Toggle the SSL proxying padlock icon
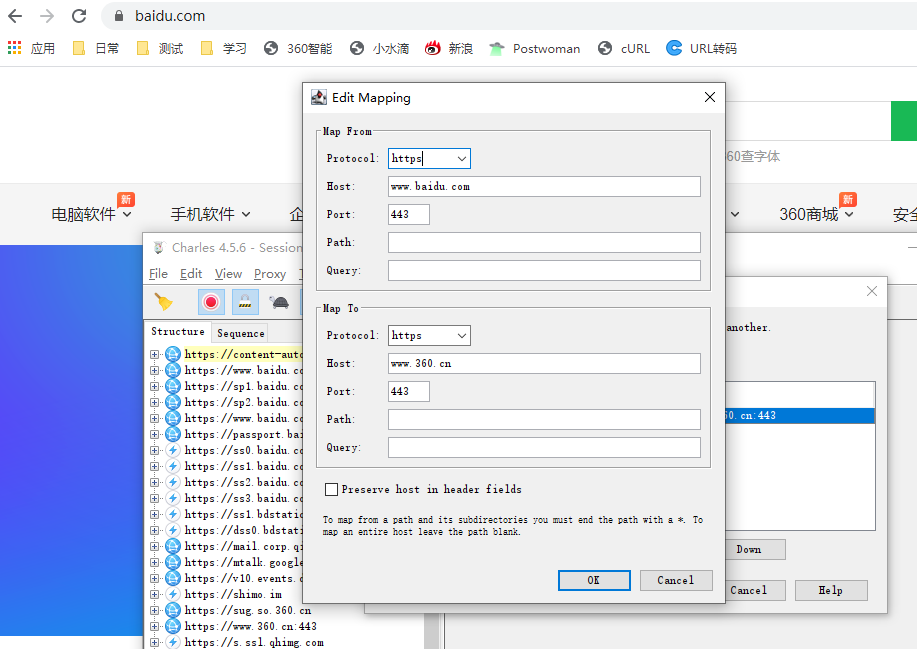This screenshot has height=649, width=917. click(245, 302)
